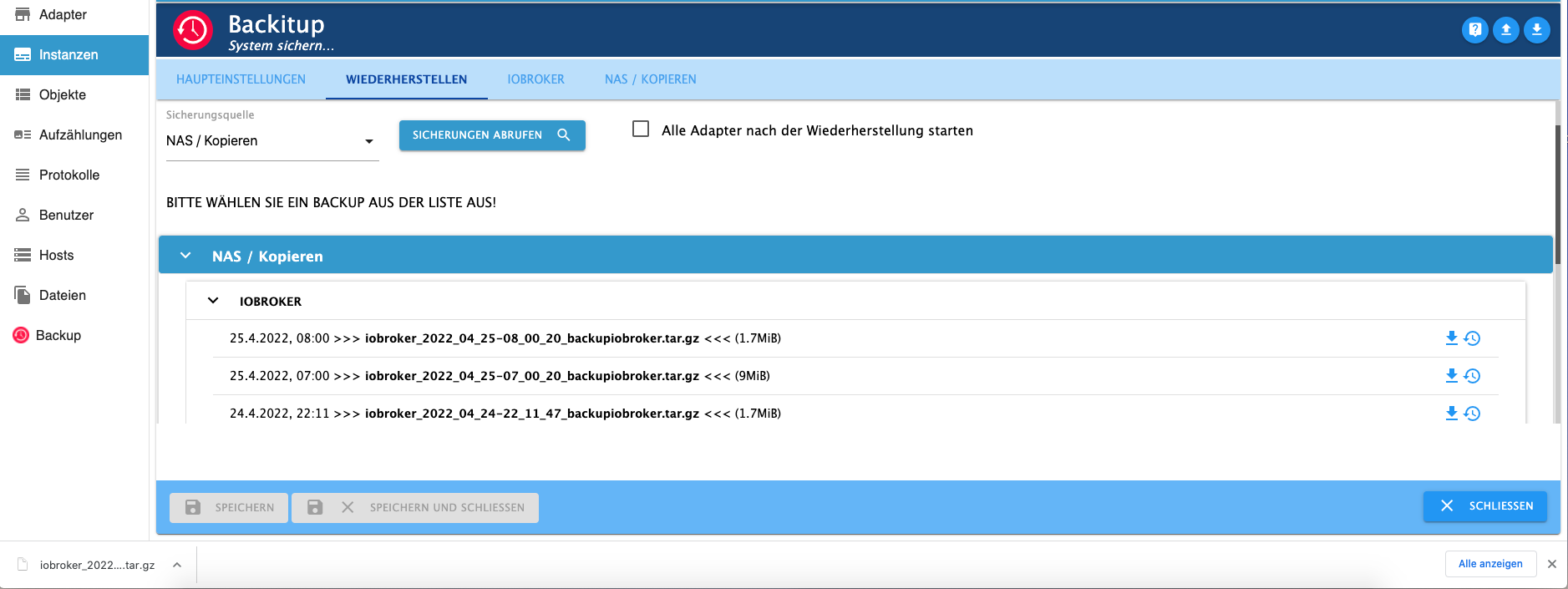Image resolution: width=1568 pixels, height=589 pixels.
Task: Open Objekte in the sidebar
Action: (x=74, y=95)
